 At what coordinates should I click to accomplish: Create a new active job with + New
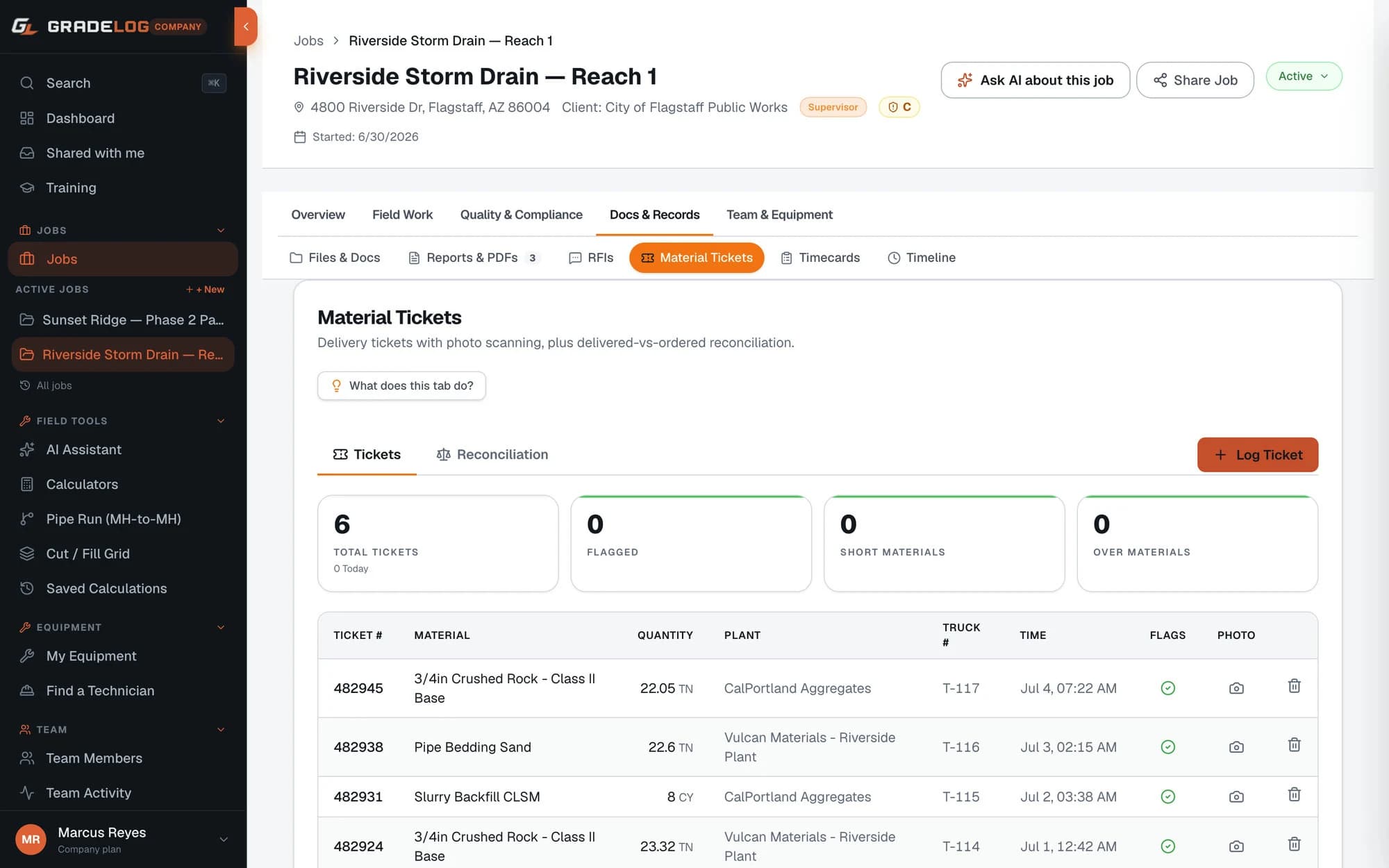[205, 289]
